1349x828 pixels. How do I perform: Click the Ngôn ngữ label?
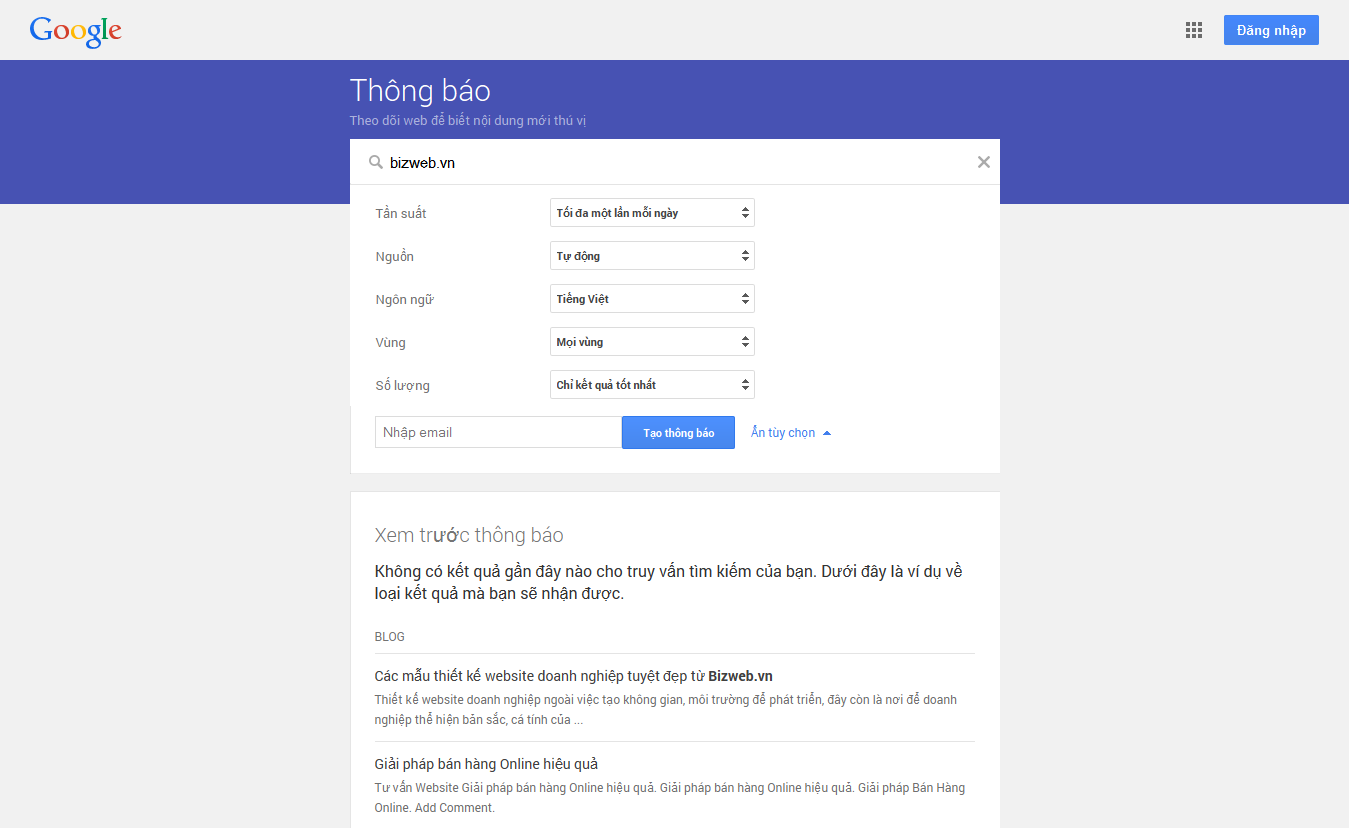tap(405, 300)
